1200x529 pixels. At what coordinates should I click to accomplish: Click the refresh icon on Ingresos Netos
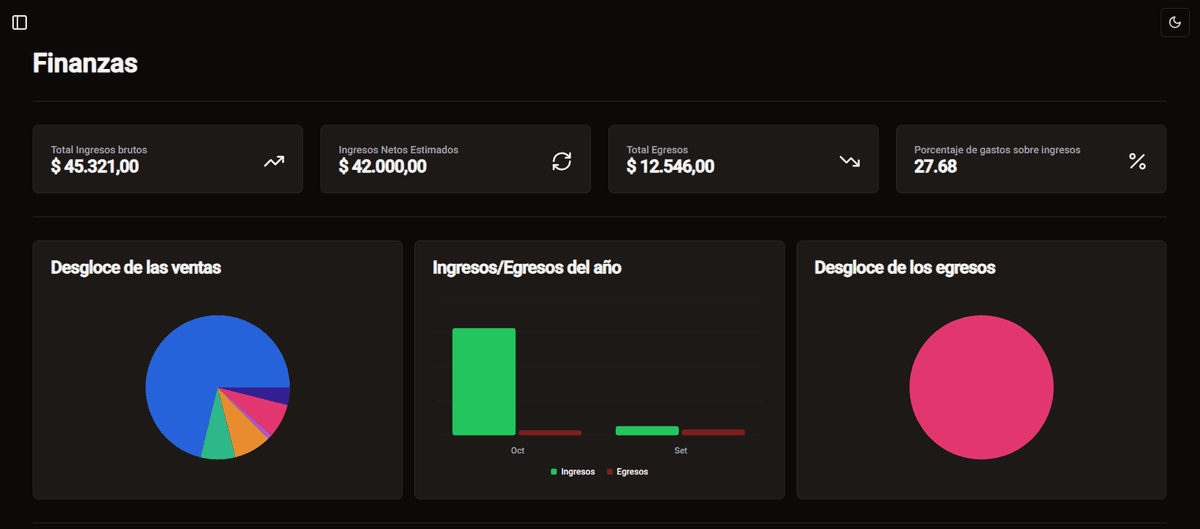coord(562,160)
